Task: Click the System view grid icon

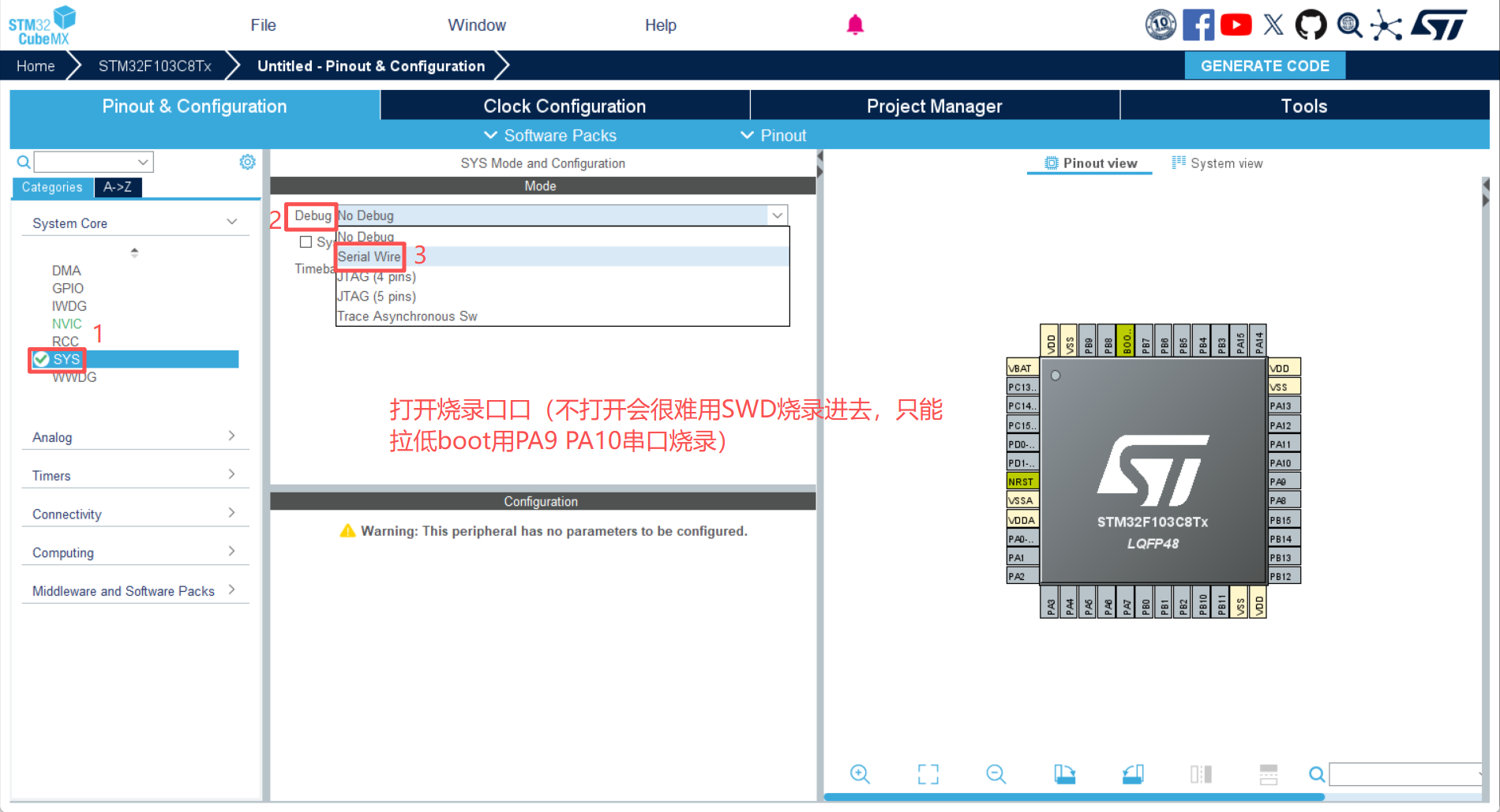Action: tap(1179, 163)
